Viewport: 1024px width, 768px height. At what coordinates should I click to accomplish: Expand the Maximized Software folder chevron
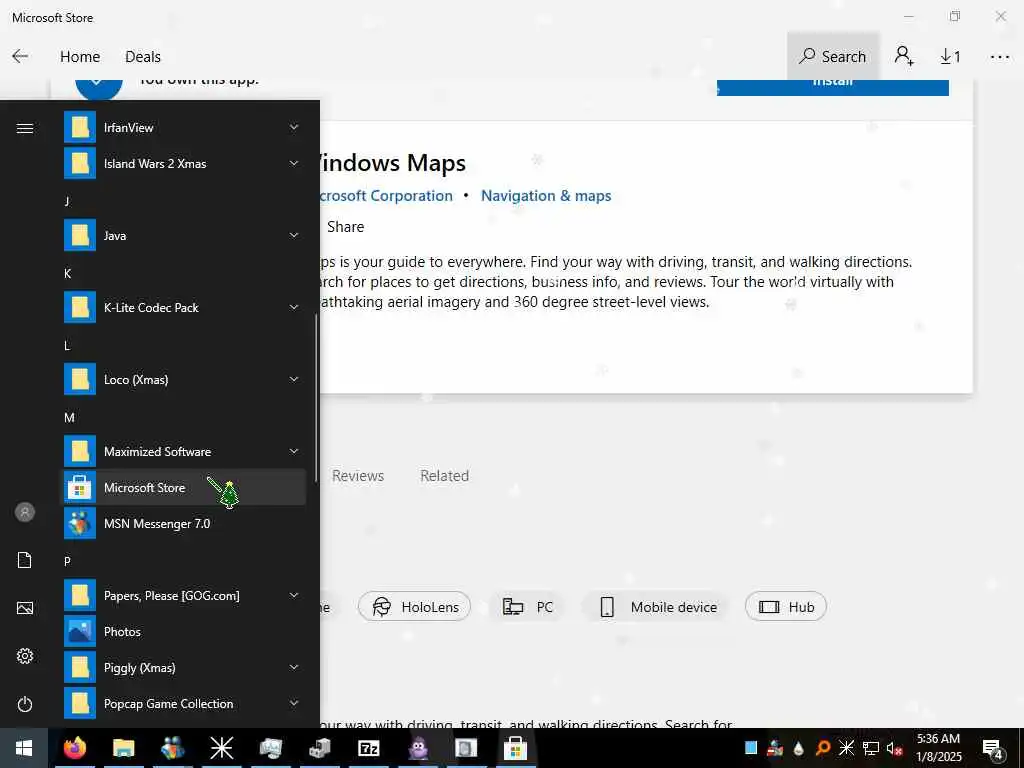pos(294,451)
